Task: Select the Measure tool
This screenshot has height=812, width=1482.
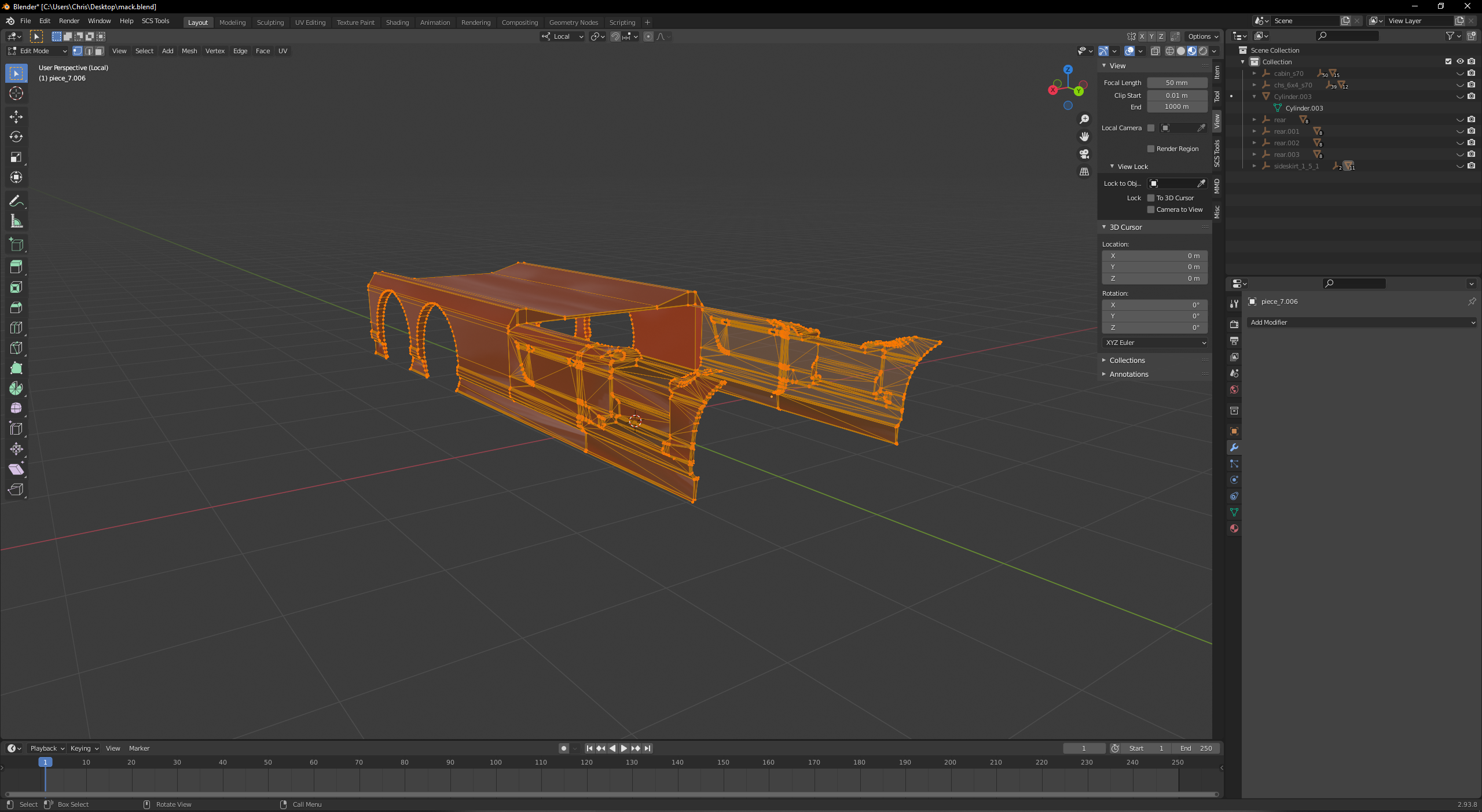Action: click(x=16, y=221)
